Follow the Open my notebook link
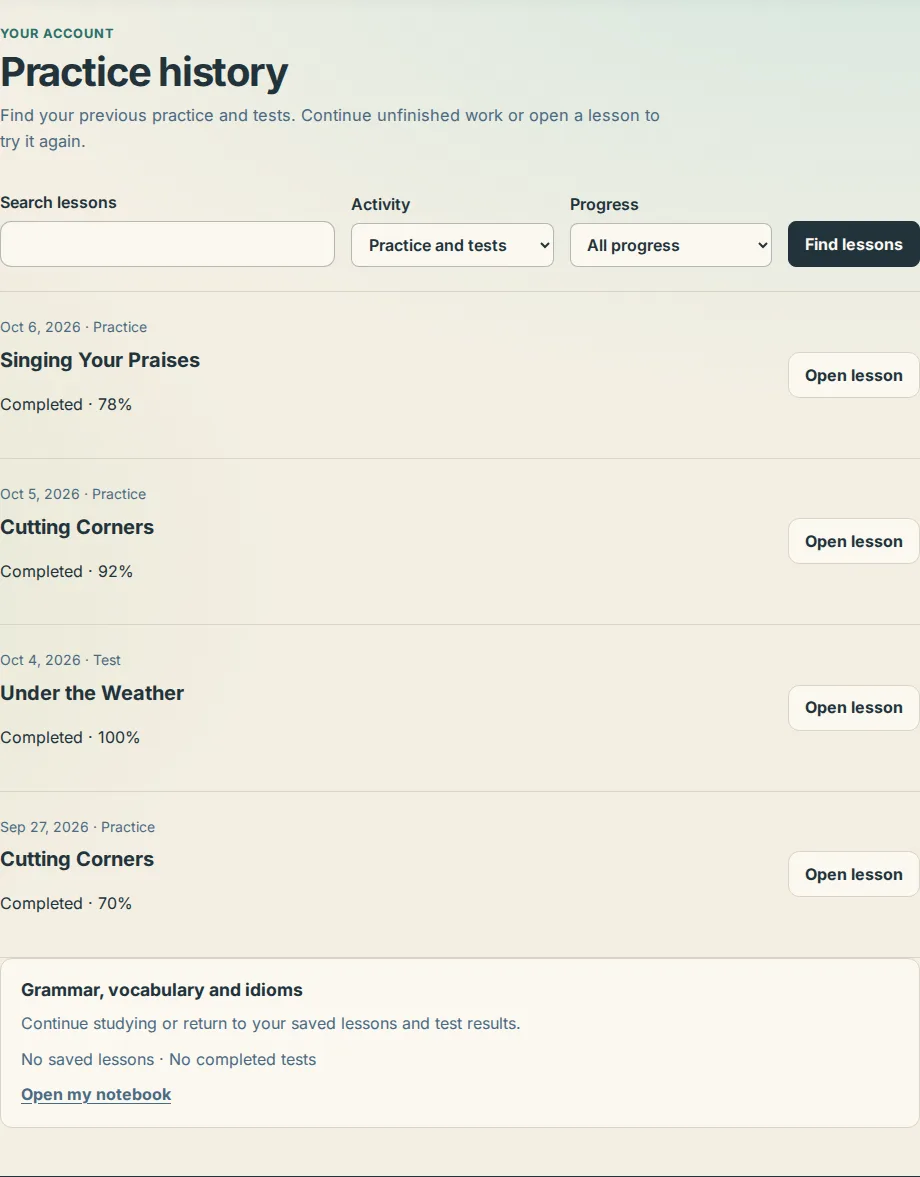Viewport: 920px width, 1177px height. click(96, 1094)
